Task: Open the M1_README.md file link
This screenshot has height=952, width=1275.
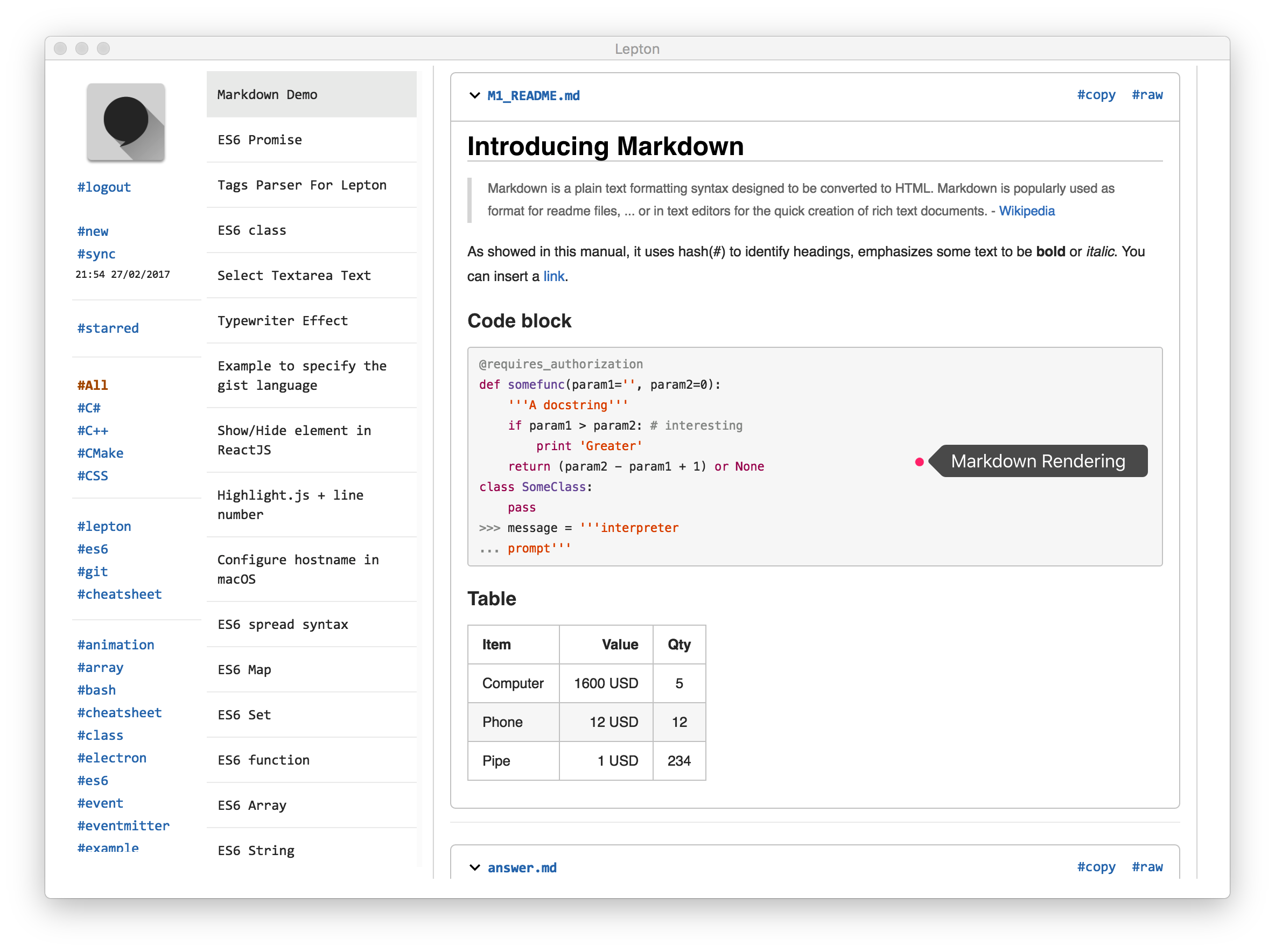Action: coord(533,96)
